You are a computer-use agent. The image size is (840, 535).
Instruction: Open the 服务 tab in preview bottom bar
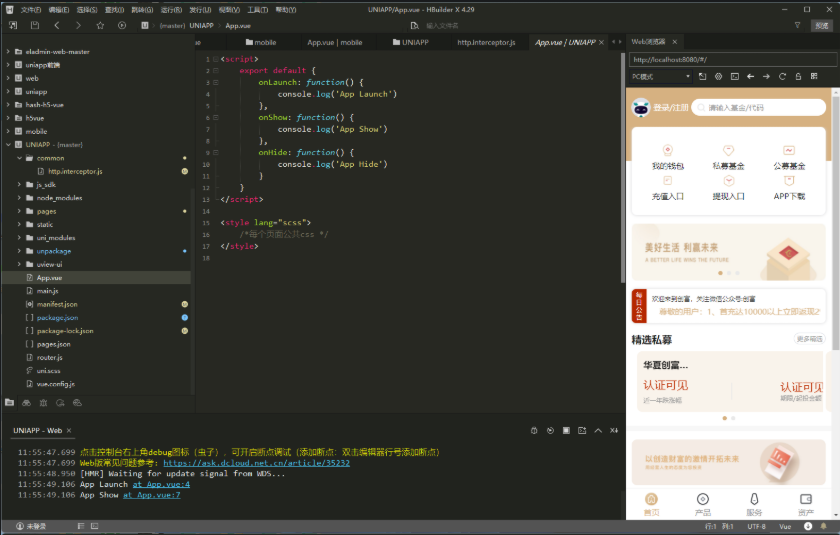754,504
